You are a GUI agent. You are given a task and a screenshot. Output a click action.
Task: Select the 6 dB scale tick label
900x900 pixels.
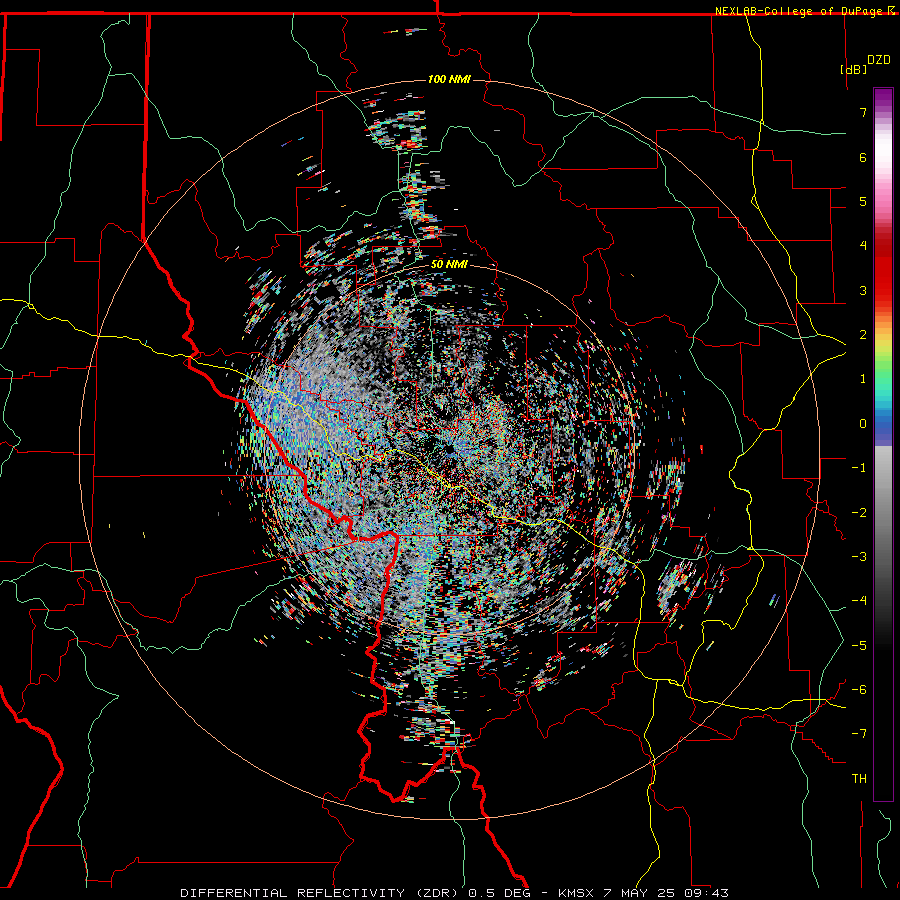[863, 157]
